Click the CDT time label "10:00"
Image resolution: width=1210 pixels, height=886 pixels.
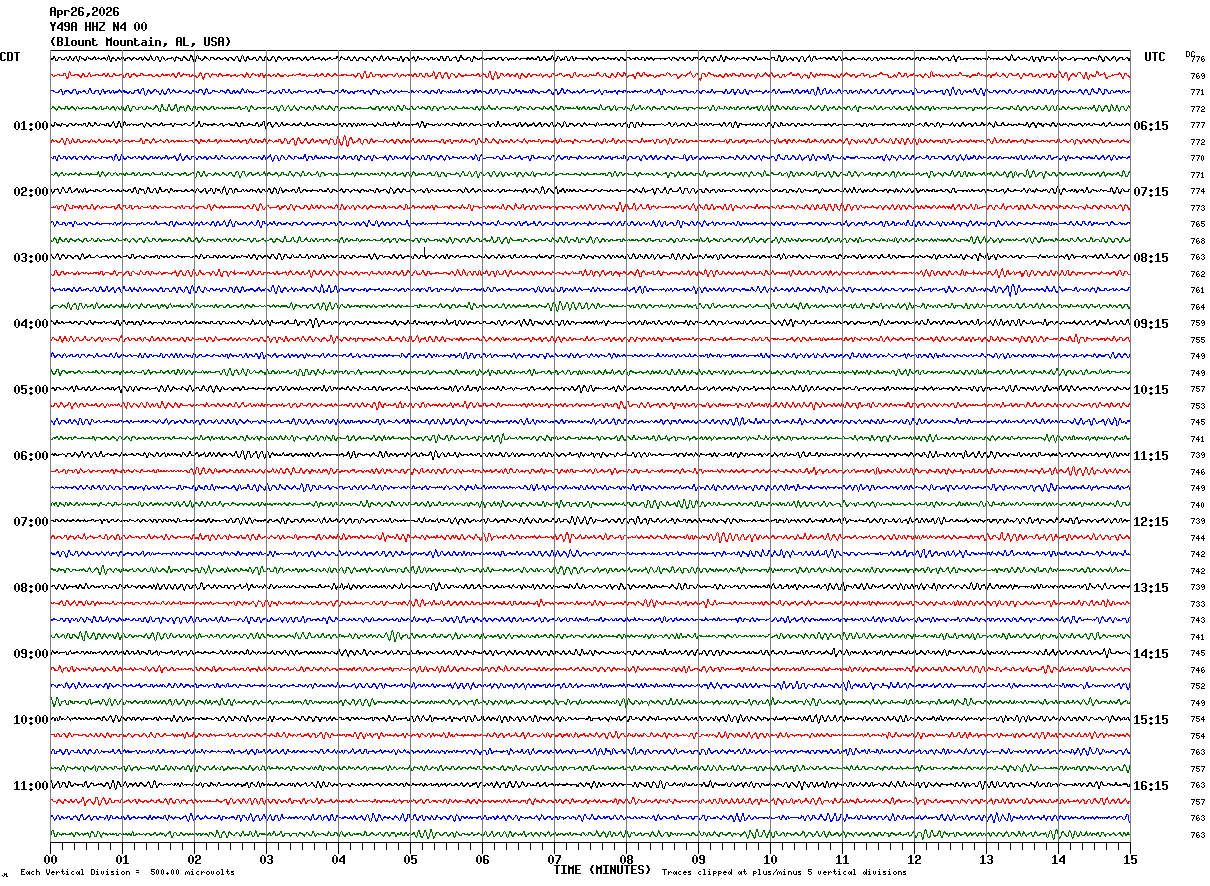tap(31, 720)
